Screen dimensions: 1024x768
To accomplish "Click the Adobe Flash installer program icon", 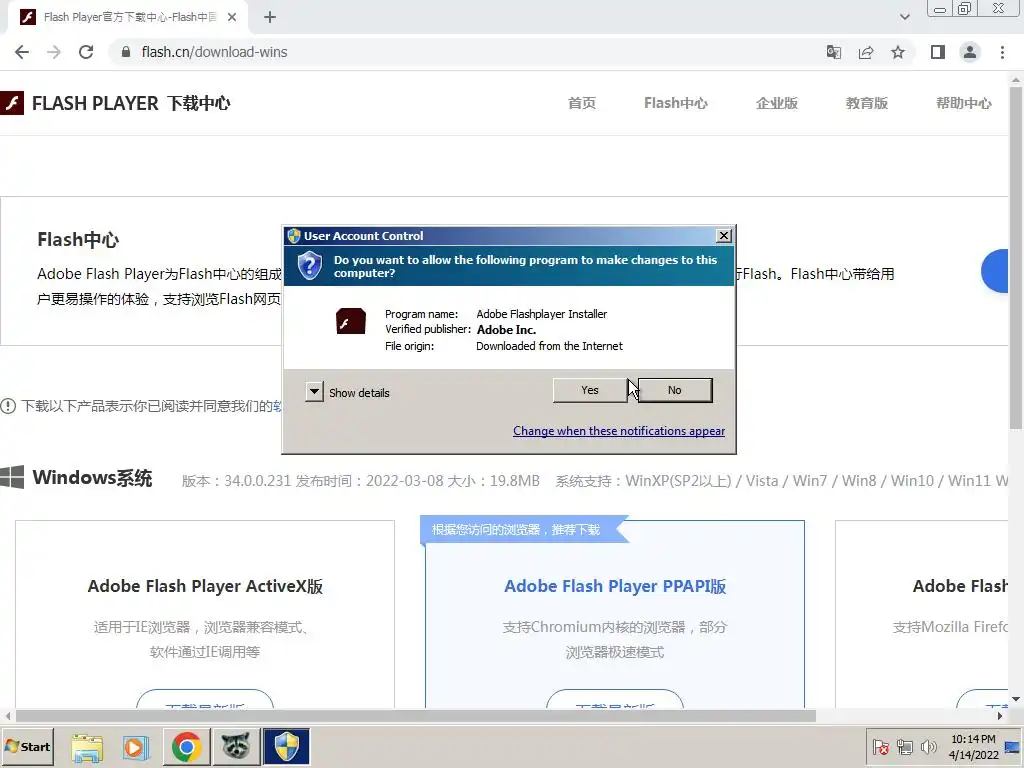I will [x=351, y=321].
